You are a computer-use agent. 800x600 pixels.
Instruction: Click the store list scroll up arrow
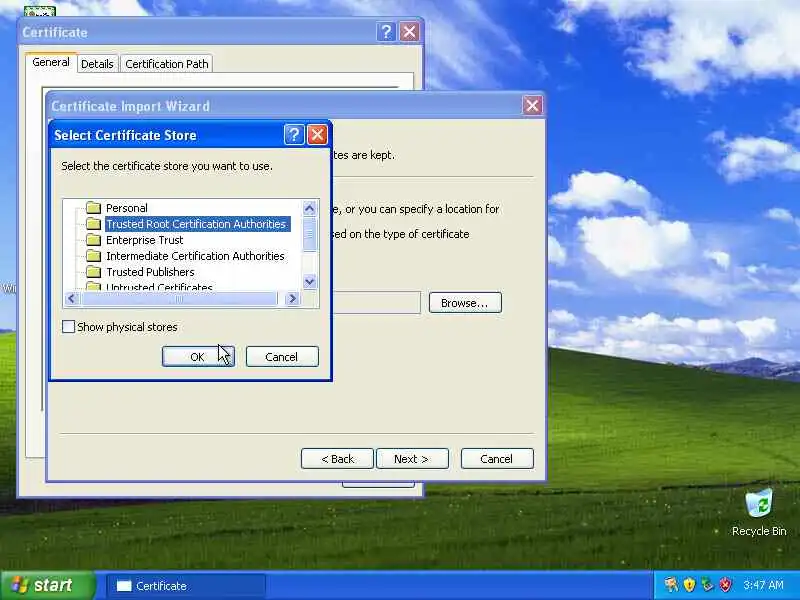click(x=310, y=208)
